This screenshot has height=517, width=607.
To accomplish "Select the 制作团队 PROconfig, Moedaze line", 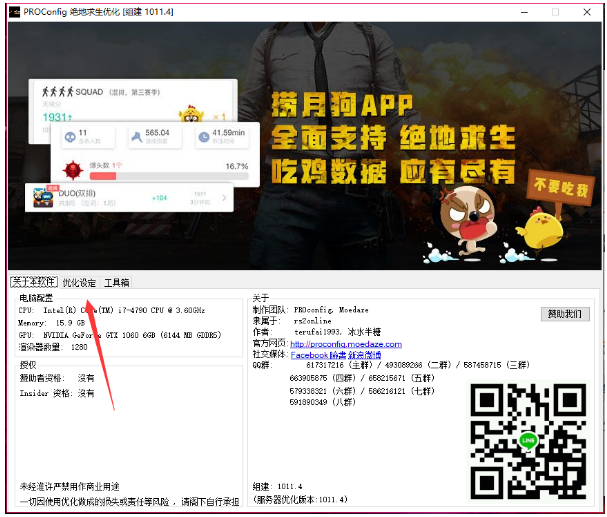I will tap(310, 310).
